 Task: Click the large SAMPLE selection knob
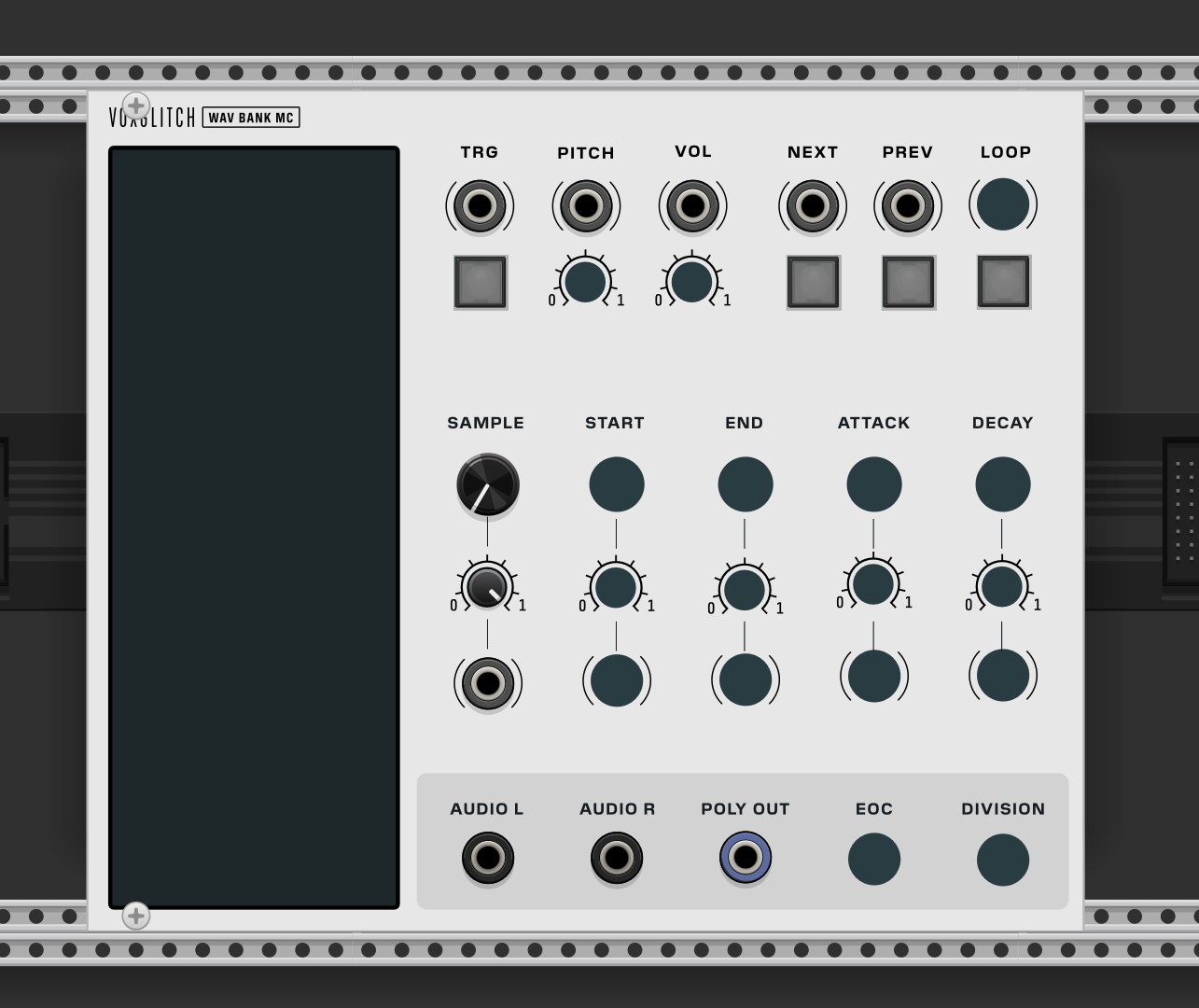pos(487,484)
